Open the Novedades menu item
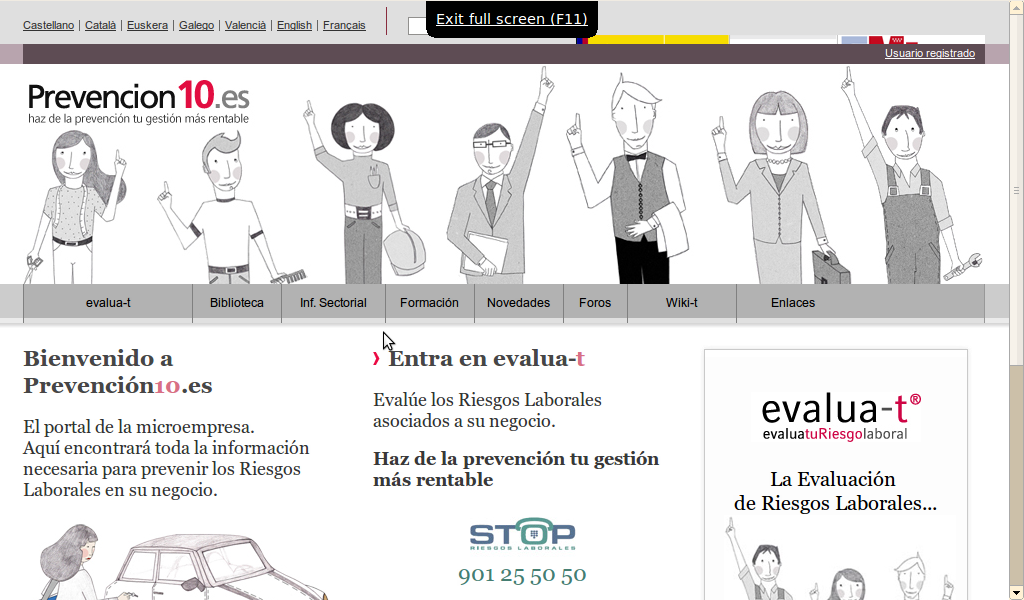 pos(519,303)
